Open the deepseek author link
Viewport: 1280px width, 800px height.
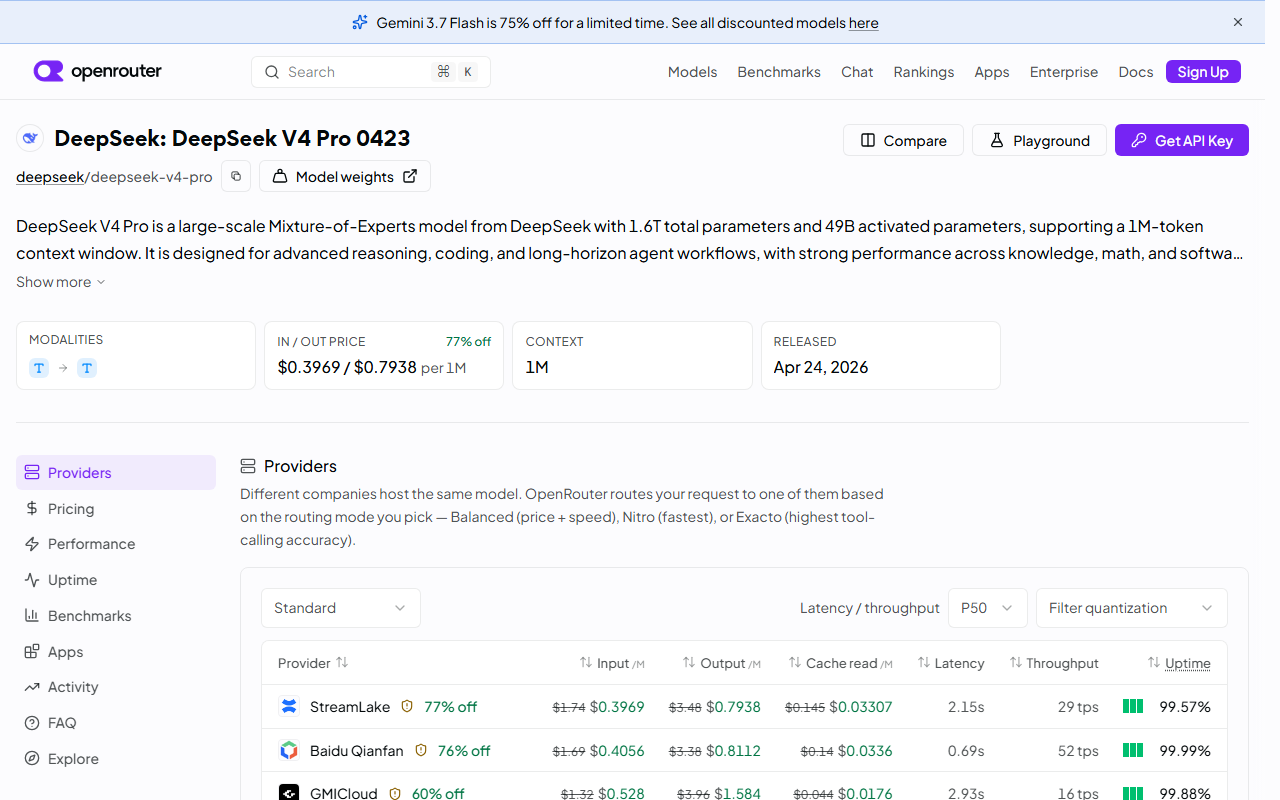(x=50, y=177)
